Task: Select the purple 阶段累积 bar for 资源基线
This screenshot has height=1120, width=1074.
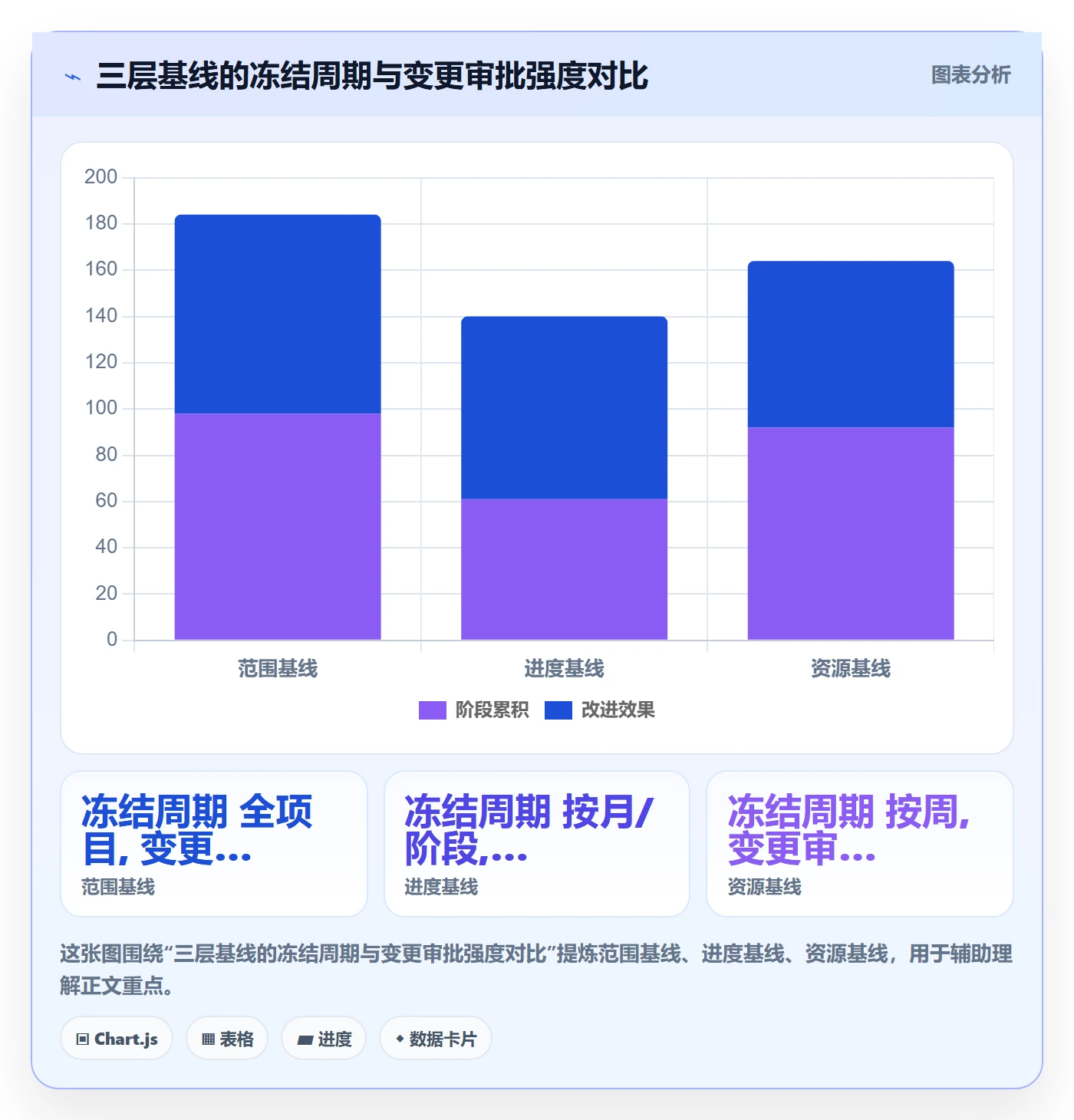Action: (851, 534)
